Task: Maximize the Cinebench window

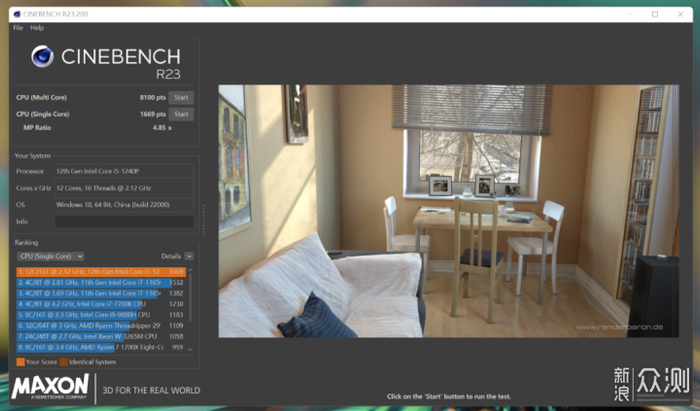Action: pos(655,14)
